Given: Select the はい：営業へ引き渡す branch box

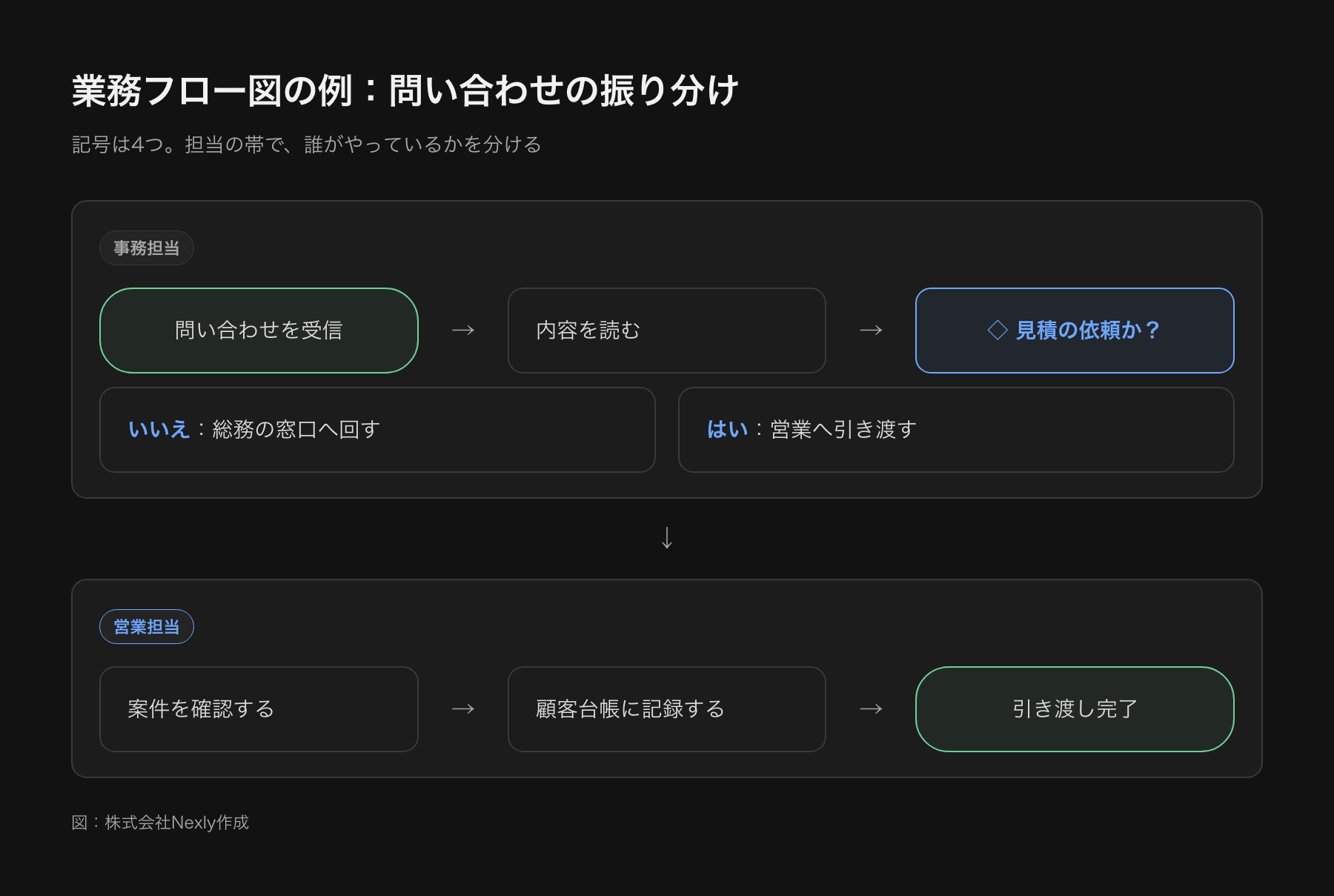Looking at the screenshot, I should click(956, 430).
